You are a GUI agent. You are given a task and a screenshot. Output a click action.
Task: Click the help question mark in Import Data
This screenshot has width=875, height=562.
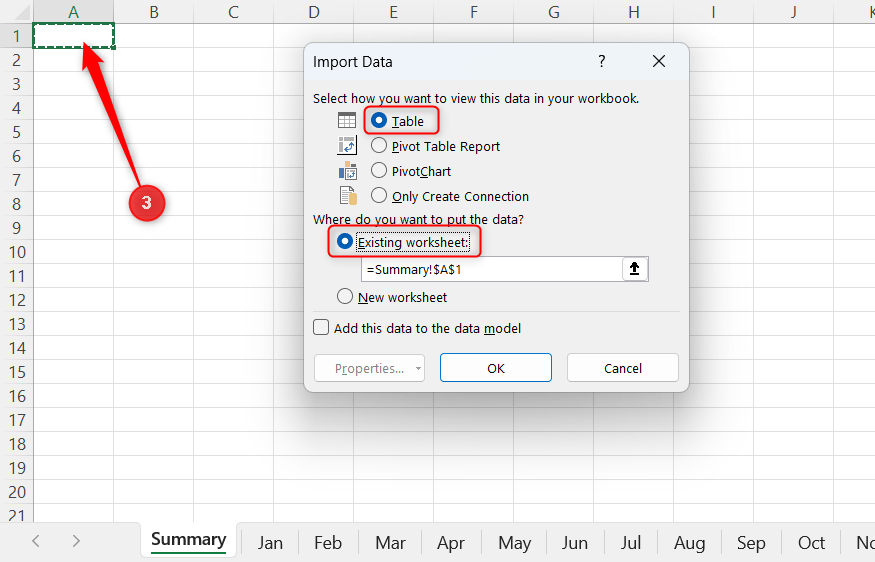[x=602, y=61]
